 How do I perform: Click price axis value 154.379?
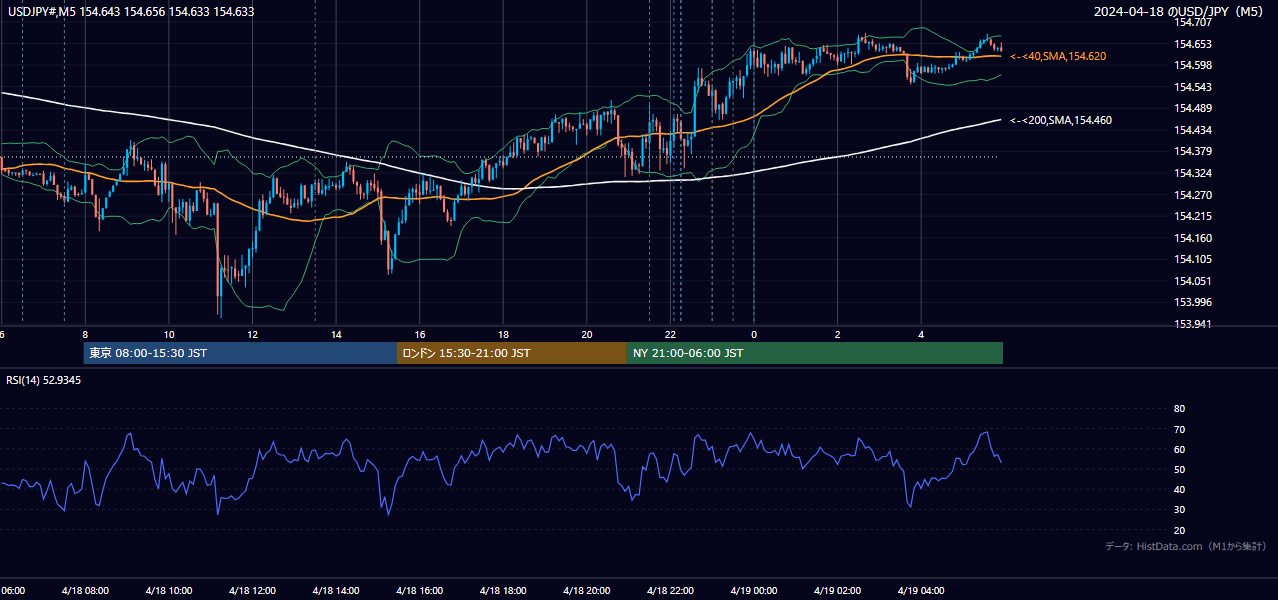pyautogui.click(x=1192, y=151)
